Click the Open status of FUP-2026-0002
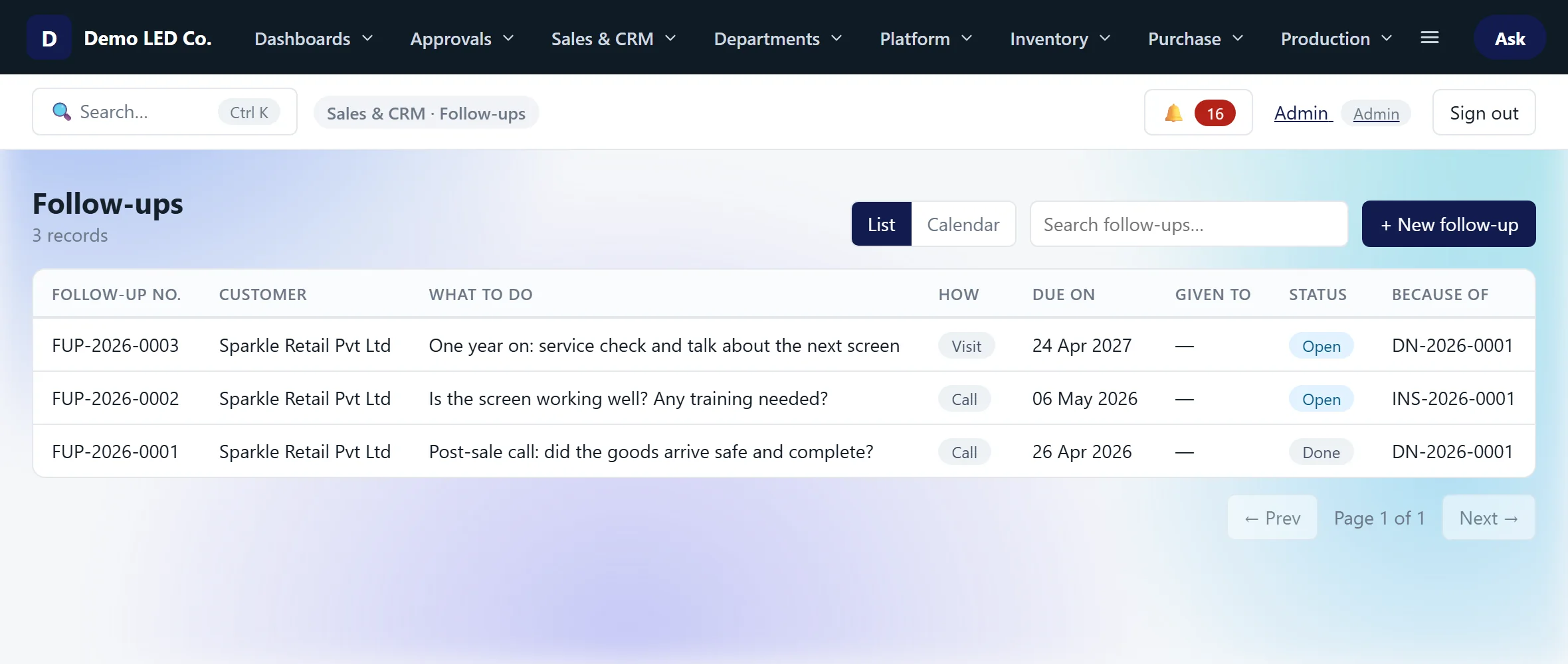 [x=1321, y=398]
